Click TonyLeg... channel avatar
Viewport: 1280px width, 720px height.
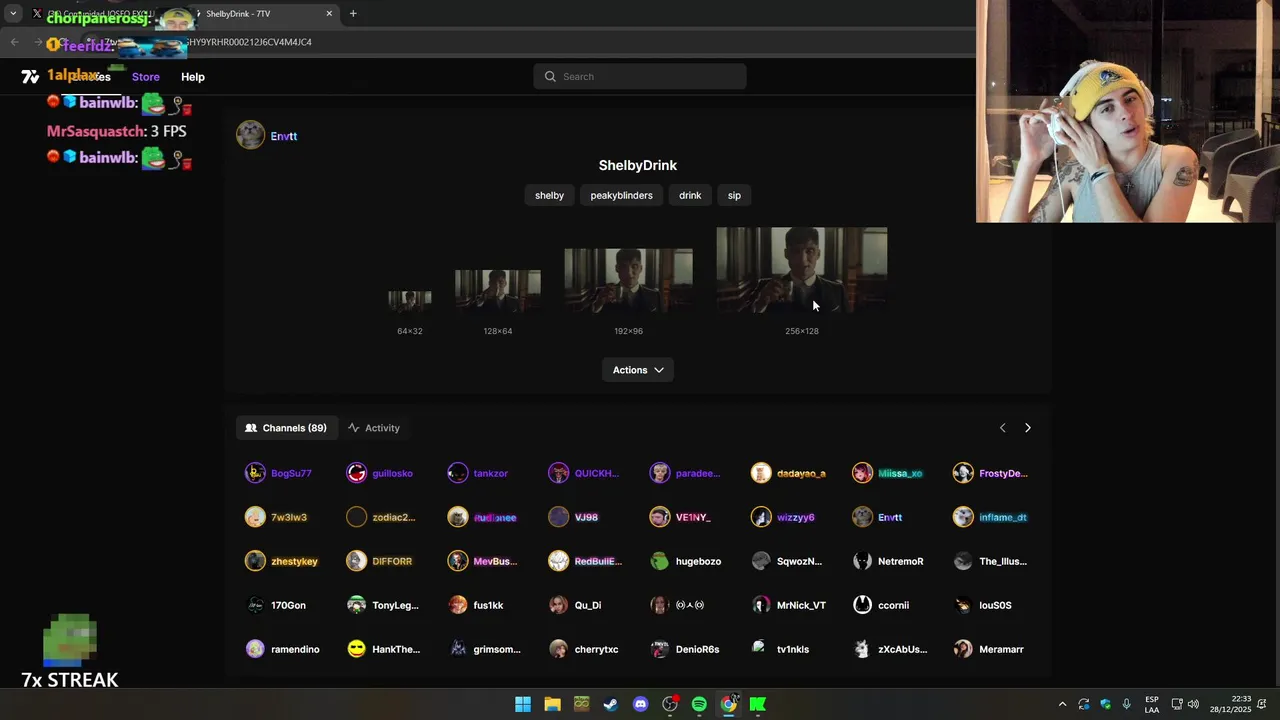(x=356, y=605)
